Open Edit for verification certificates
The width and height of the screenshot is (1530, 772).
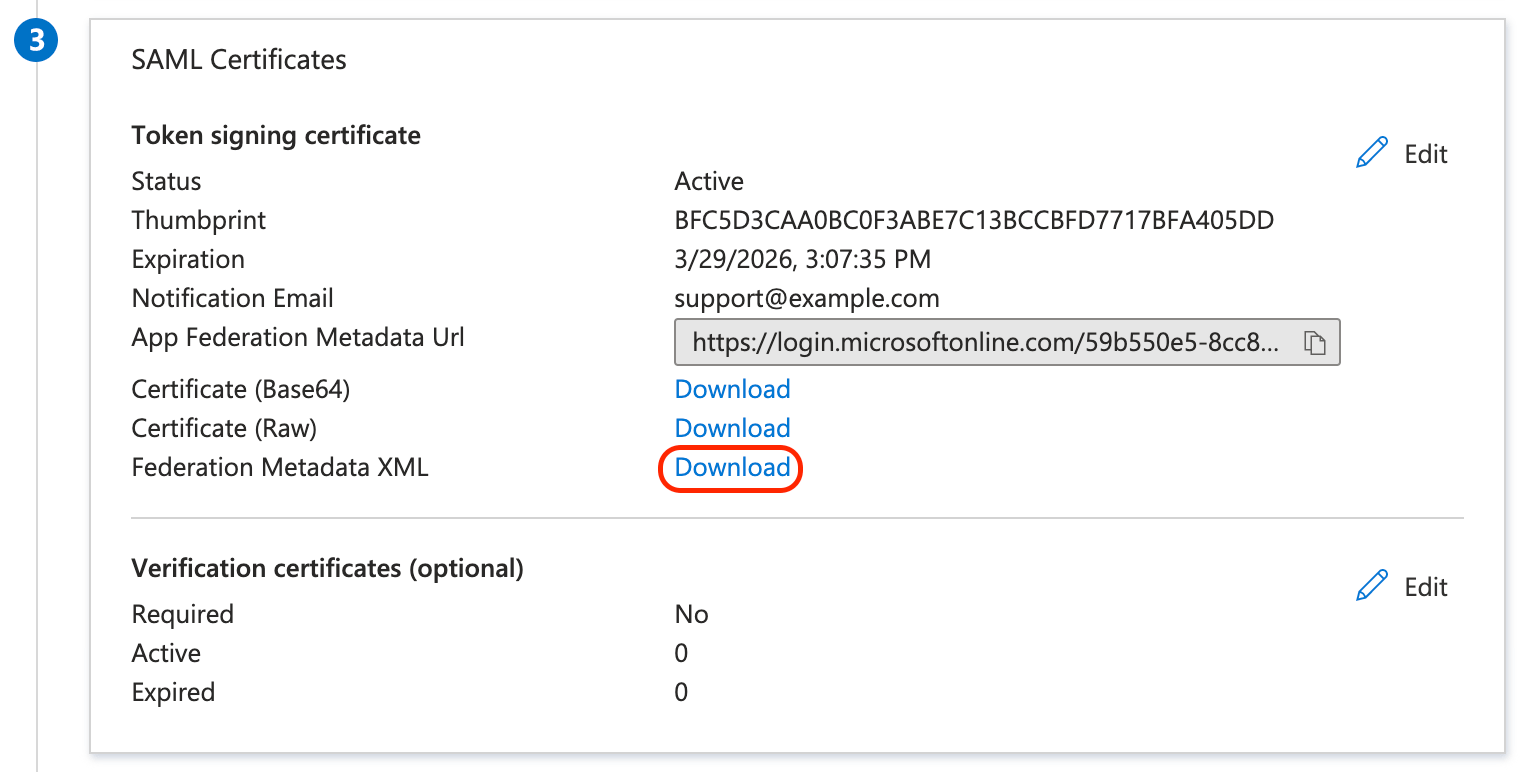coord(1400,586)
